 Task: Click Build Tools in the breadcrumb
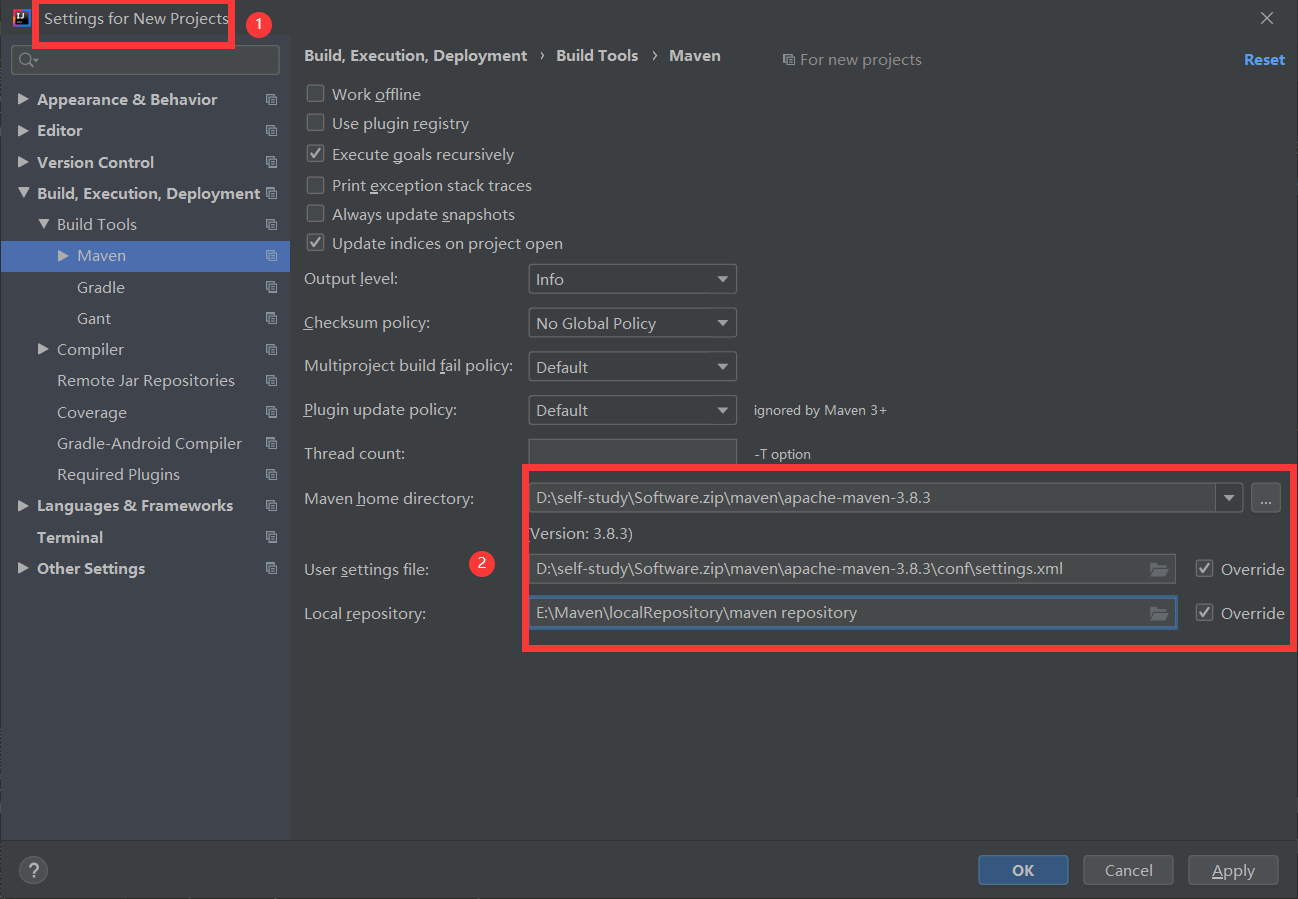[597, 56]
